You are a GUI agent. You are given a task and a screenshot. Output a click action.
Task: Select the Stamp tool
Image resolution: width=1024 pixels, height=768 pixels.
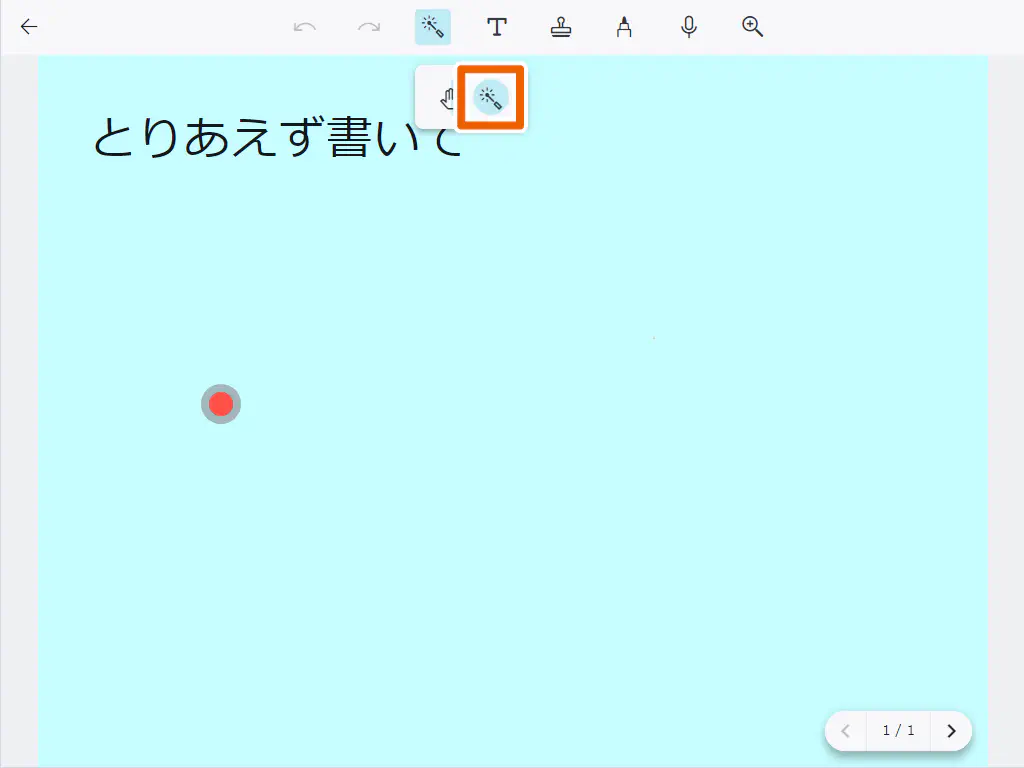coord(561,27)
